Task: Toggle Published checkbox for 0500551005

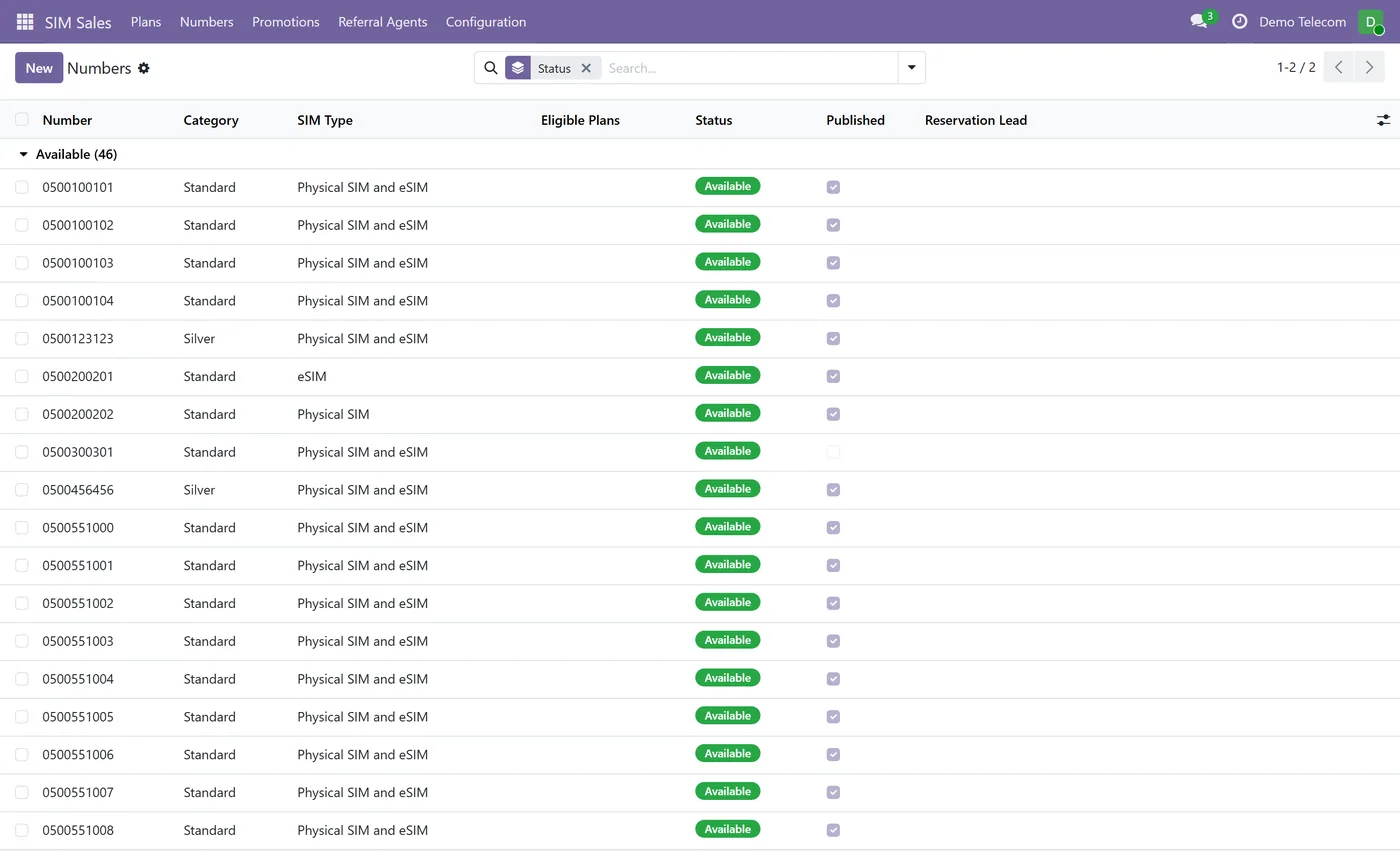Action: pyautogui.click(x=833, y=717)
